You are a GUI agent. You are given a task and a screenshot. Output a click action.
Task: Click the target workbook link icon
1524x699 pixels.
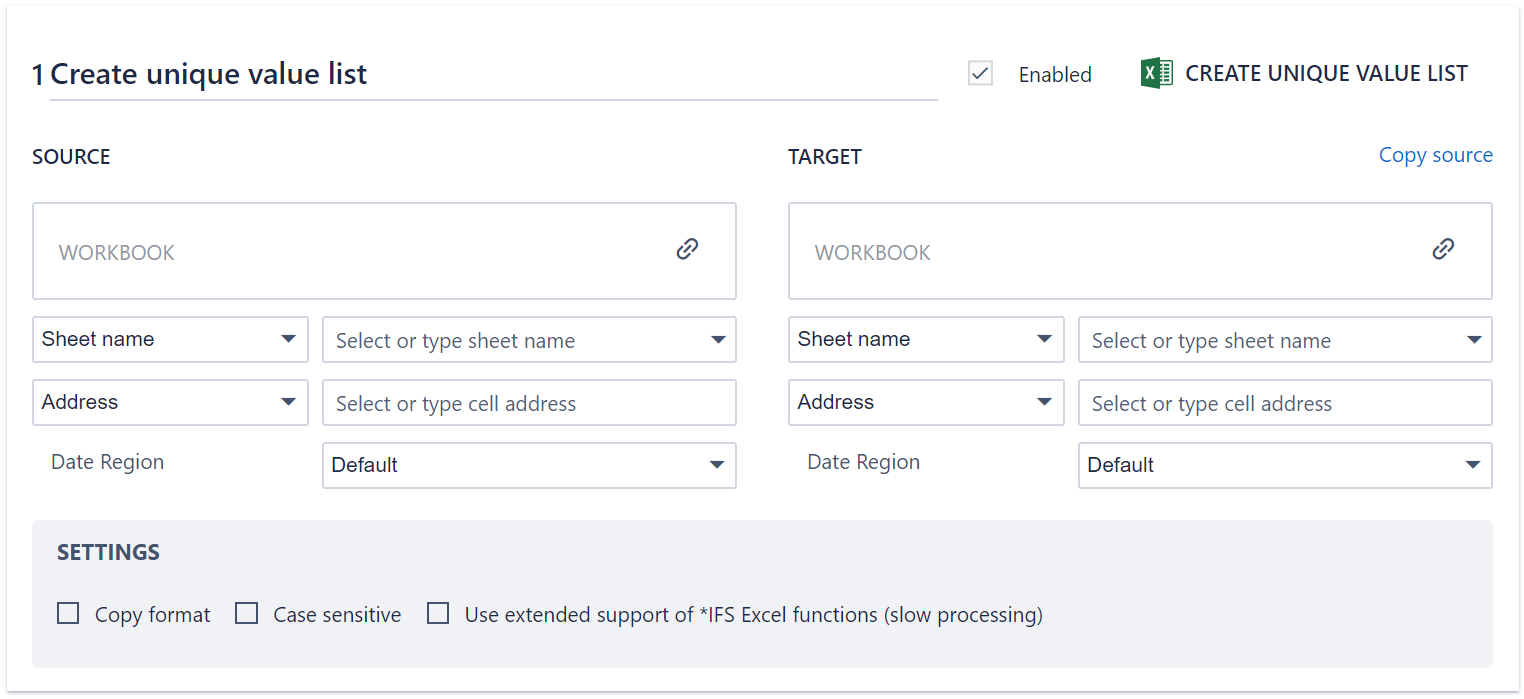[1443, 249]
